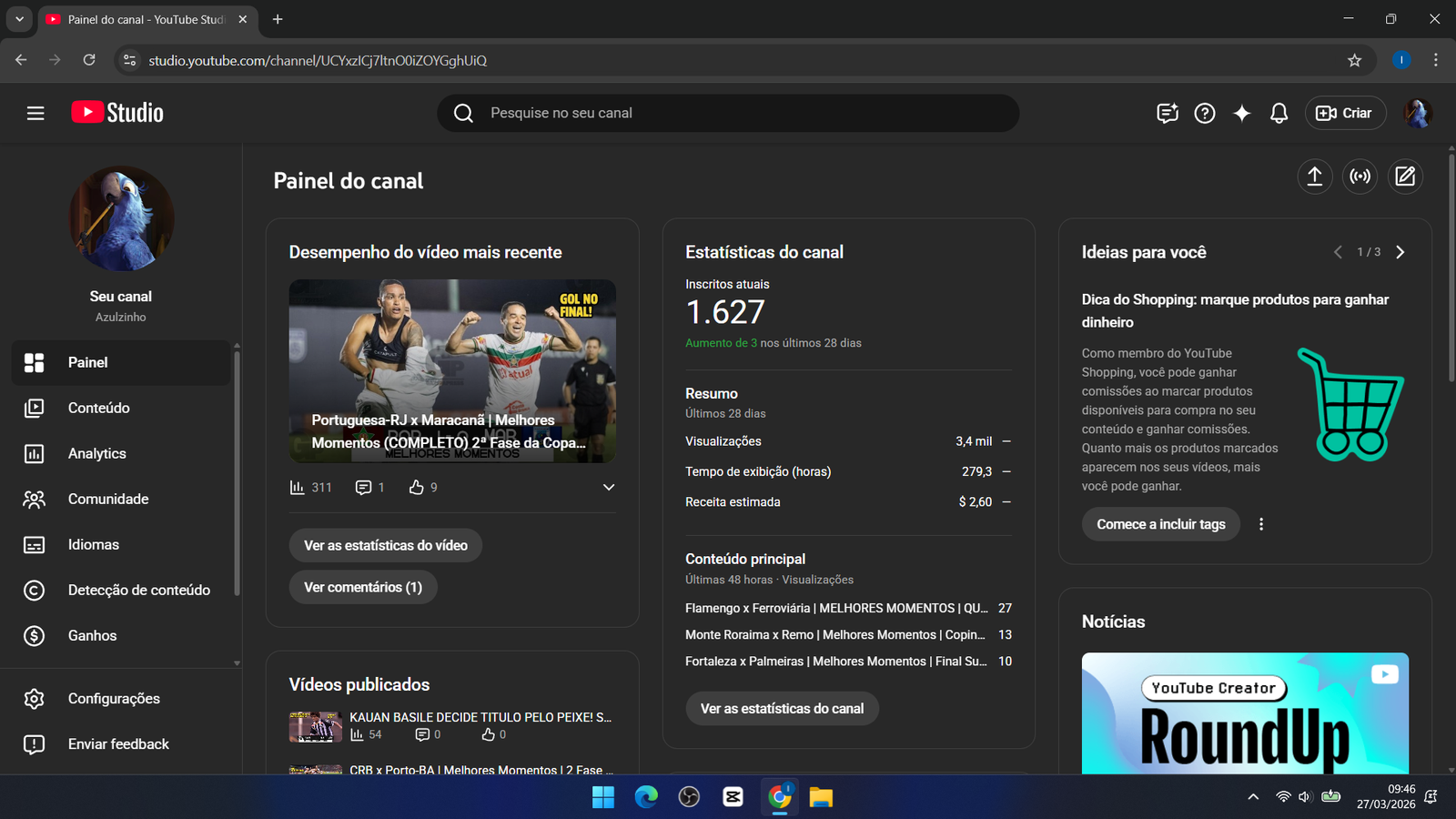Screen dimensions: 1456x819
Task: Expand latest video performance details chevron
Action: (609, 488)
